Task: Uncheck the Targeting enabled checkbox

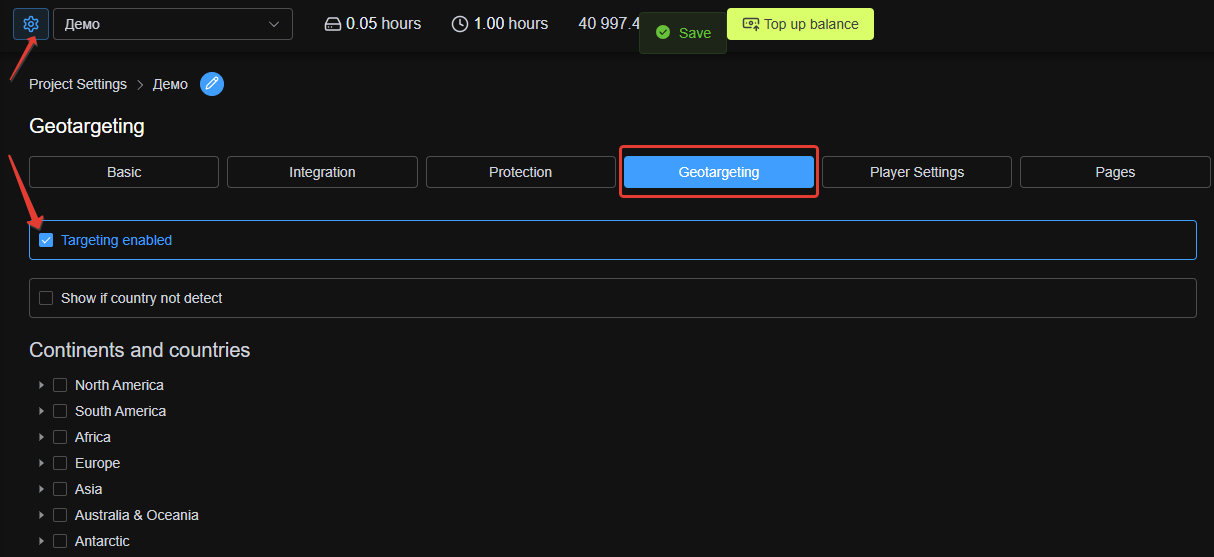Action: click(x=46, y=240)
